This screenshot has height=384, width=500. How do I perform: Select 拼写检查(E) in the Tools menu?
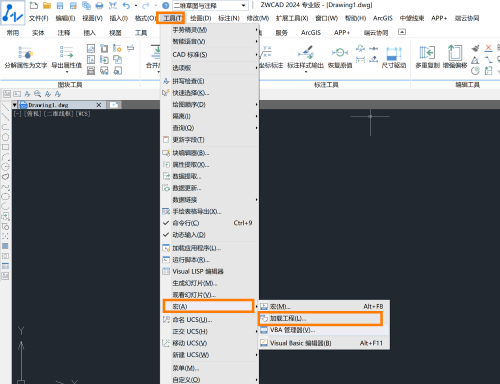pyautogui.click(x=210, y=81)
